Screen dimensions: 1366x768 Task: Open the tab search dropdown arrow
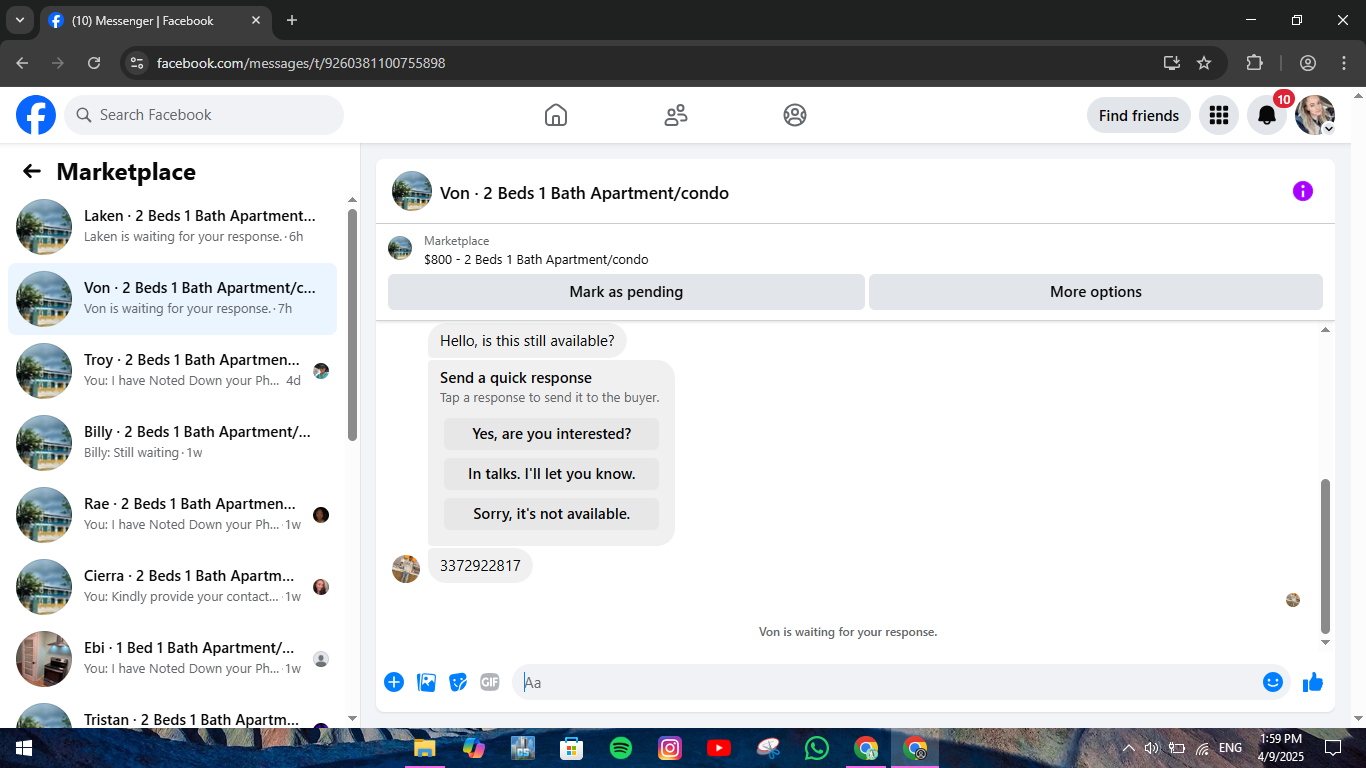coord(19,20)
